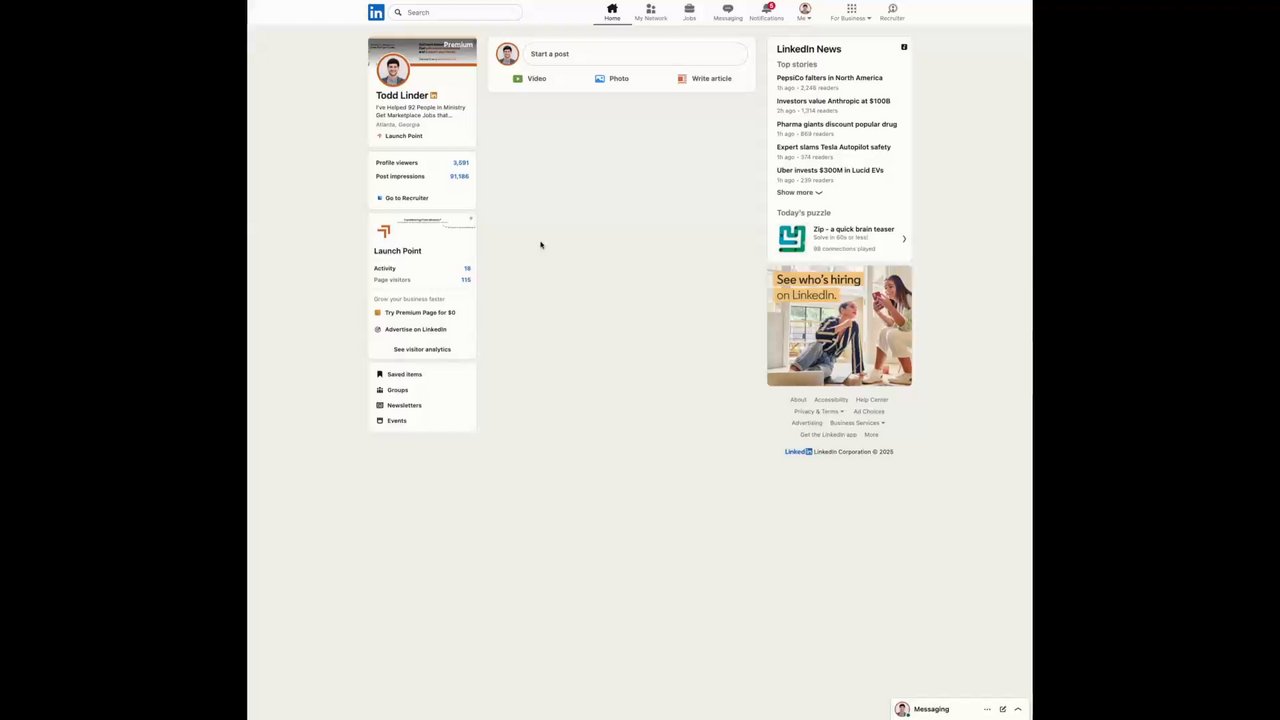Click Try Premium Page for $0
Image resolution: width=1280 pixels, height=720 pixels.
click(x=414, y=313)
